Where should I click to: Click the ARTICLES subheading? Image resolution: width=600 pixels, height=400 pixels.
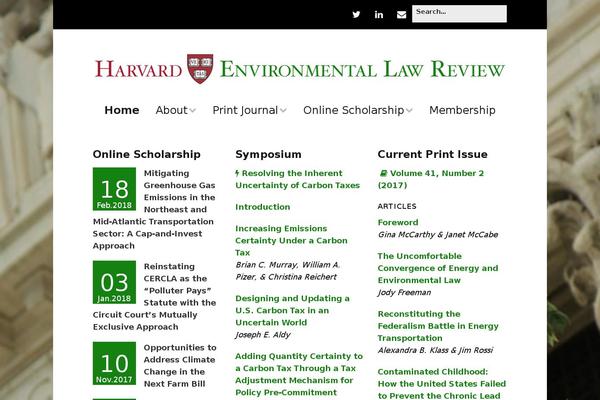(397, 206)
